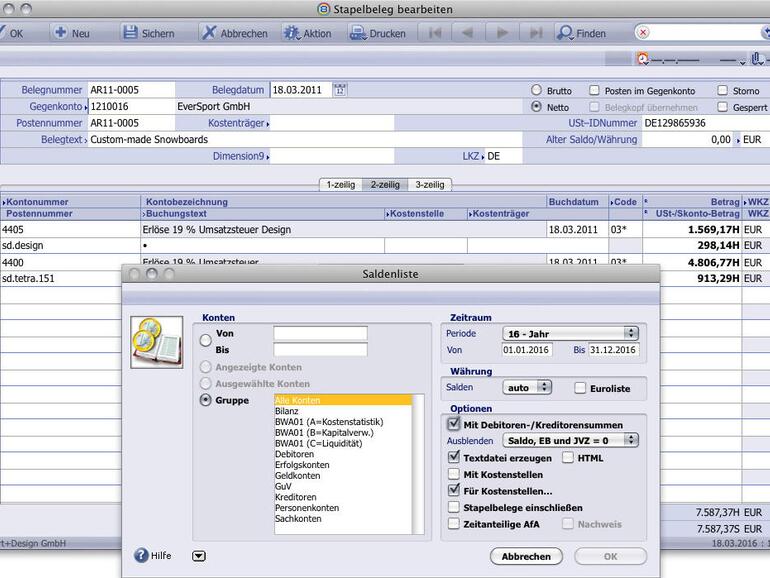Enable the HTML checkbox
Image resolution: width=770 pixels, height=578 pixels.
pyautogui.click(x=568, y=458)
